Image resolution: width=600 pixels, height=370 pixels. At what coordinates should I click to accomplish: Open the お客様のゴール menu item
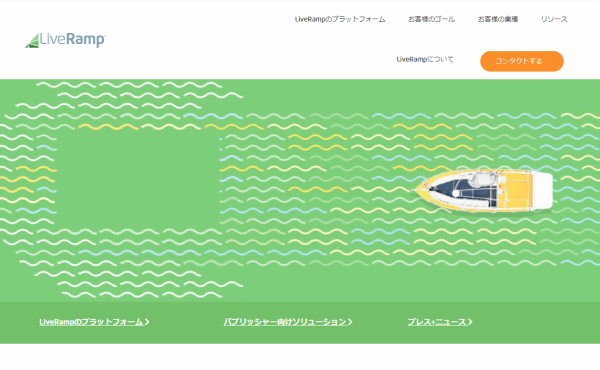(x=431, y=19)
